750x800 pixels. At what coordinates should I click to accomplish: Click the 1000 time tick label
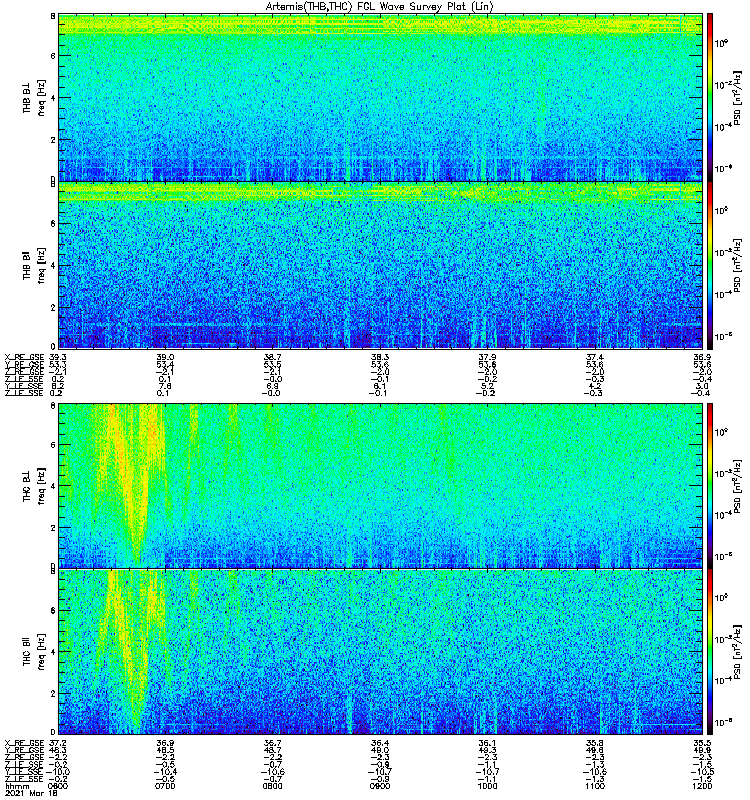pyautogui.click(x=487, y=786)
